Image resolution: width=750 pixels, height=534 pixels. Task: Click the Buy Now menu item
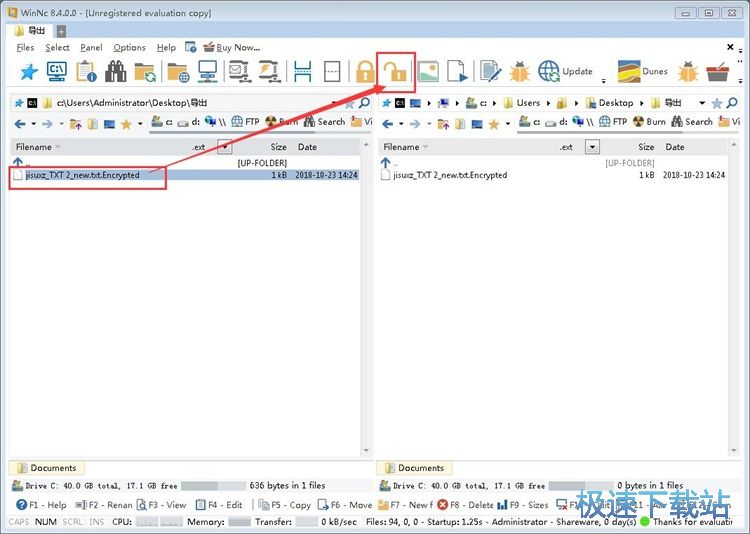(232, 47)
